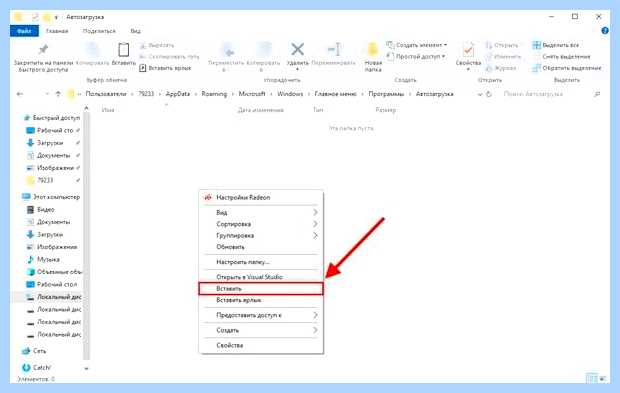Sort by the Размер column header
The height and width of the screenshot is (393, 620).
pyautogui.click(x=386, y=110)
